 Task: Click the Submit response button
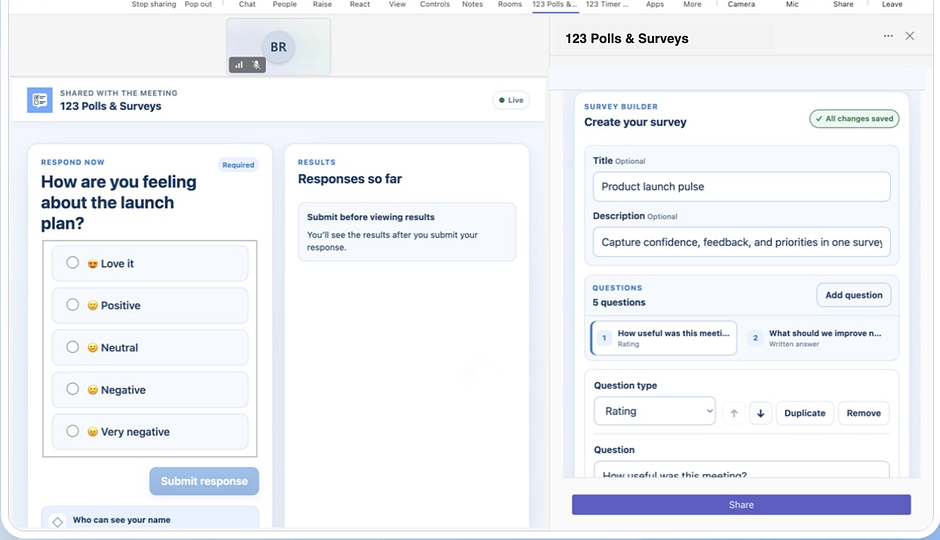[x=204, y=481]
